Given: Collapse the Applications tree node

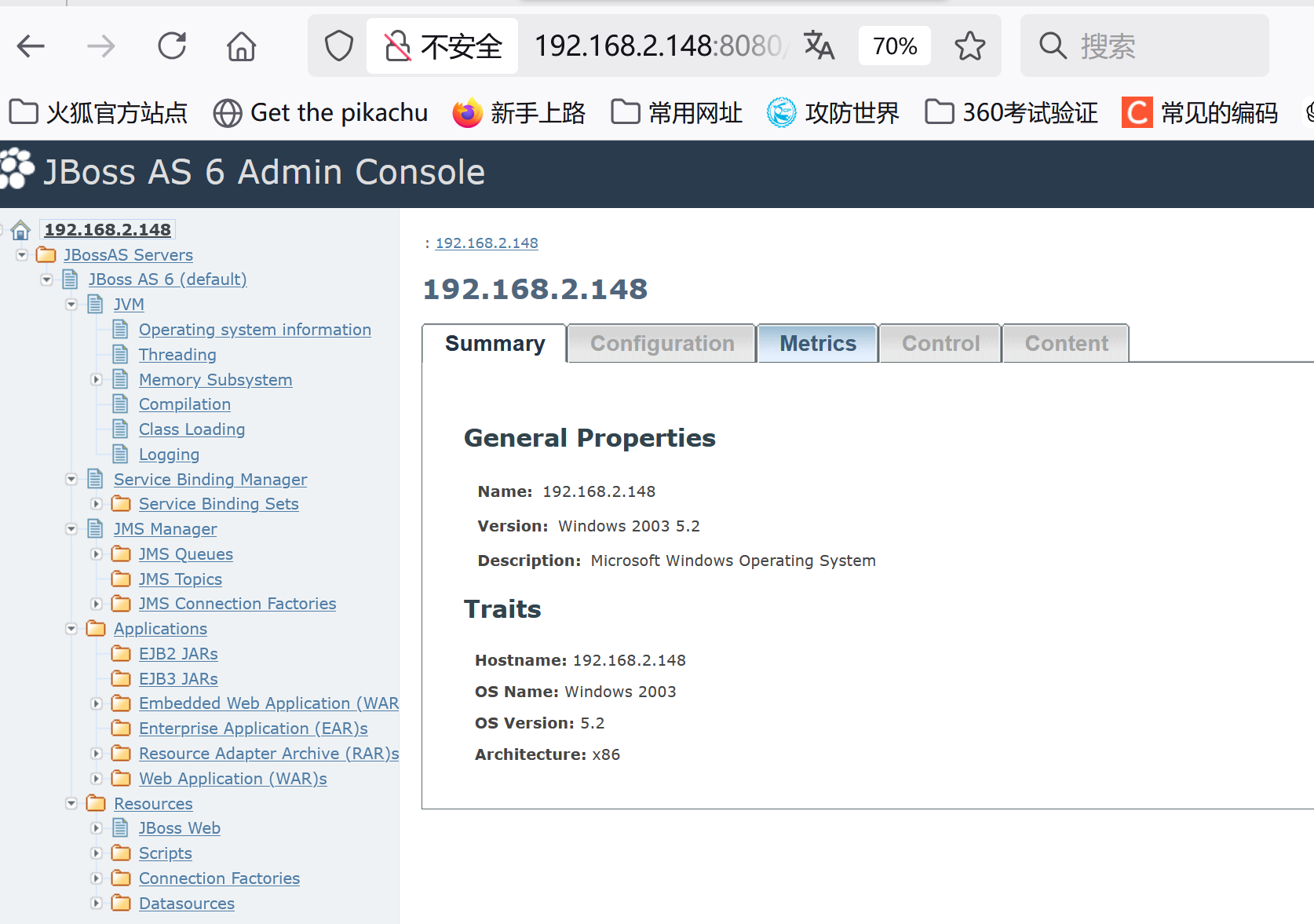Looking at the screenshot, I should coord(71,629).
